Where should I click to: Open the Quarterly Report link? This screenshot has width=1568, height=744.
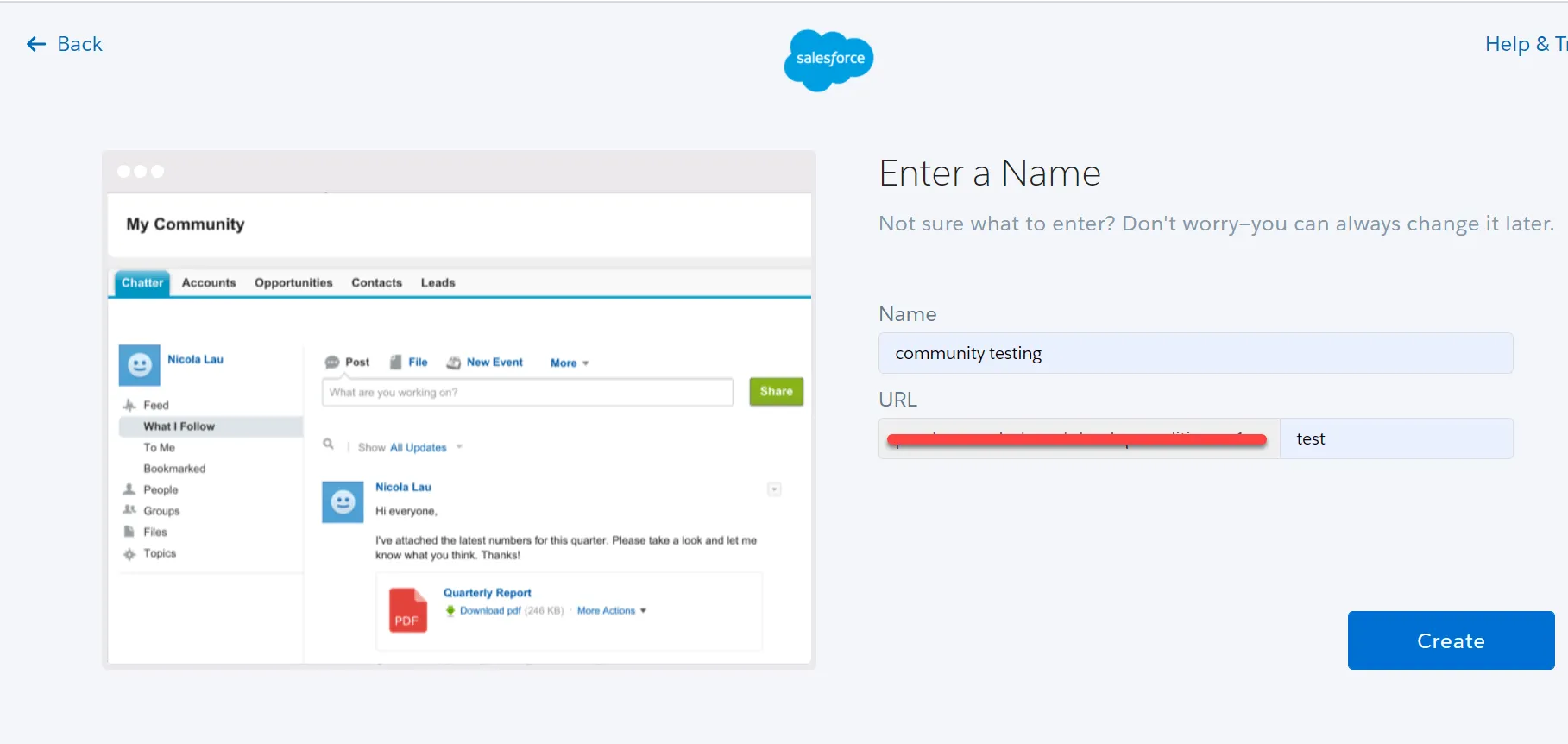point(488,593)
